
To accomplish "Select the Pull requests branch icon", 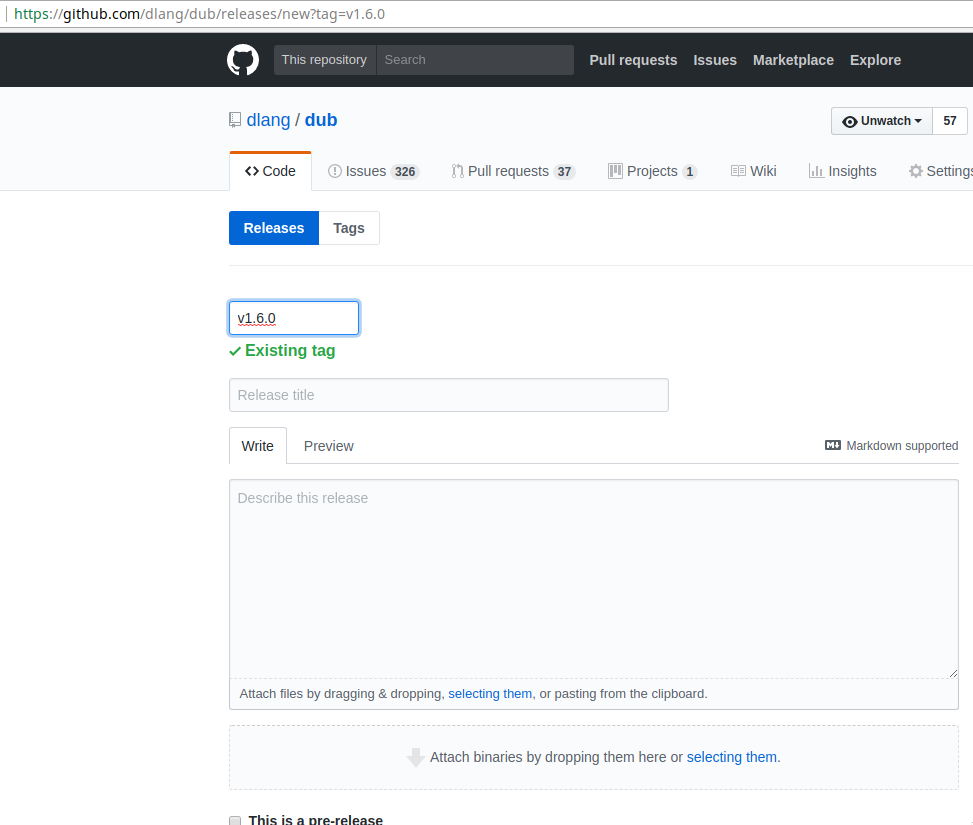I will coord(458,171).
